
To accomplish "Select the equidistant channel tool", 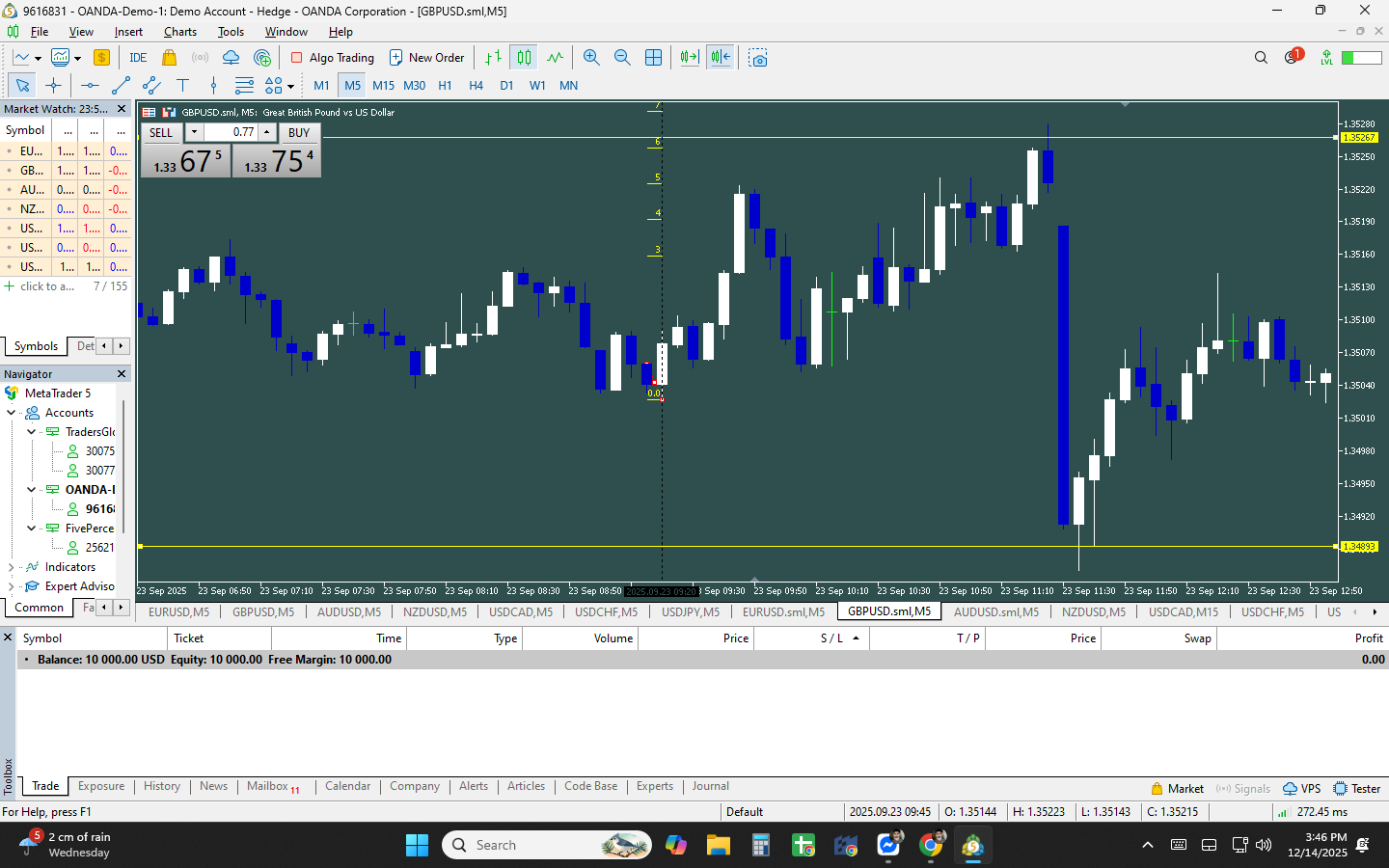I will 151,86.
